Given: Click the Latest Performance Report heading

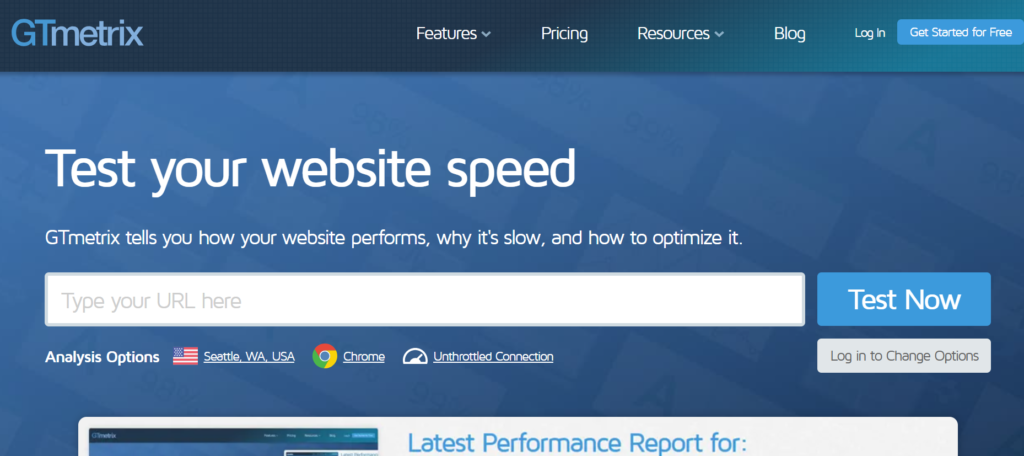Looking at the screenshot, I should coord(577,442).
